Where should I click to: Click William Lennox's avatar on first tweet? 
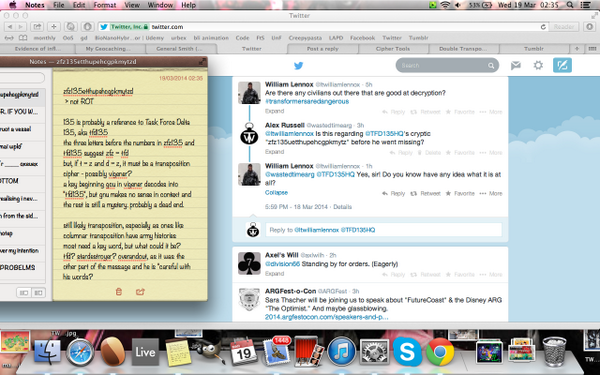point(249,93)
